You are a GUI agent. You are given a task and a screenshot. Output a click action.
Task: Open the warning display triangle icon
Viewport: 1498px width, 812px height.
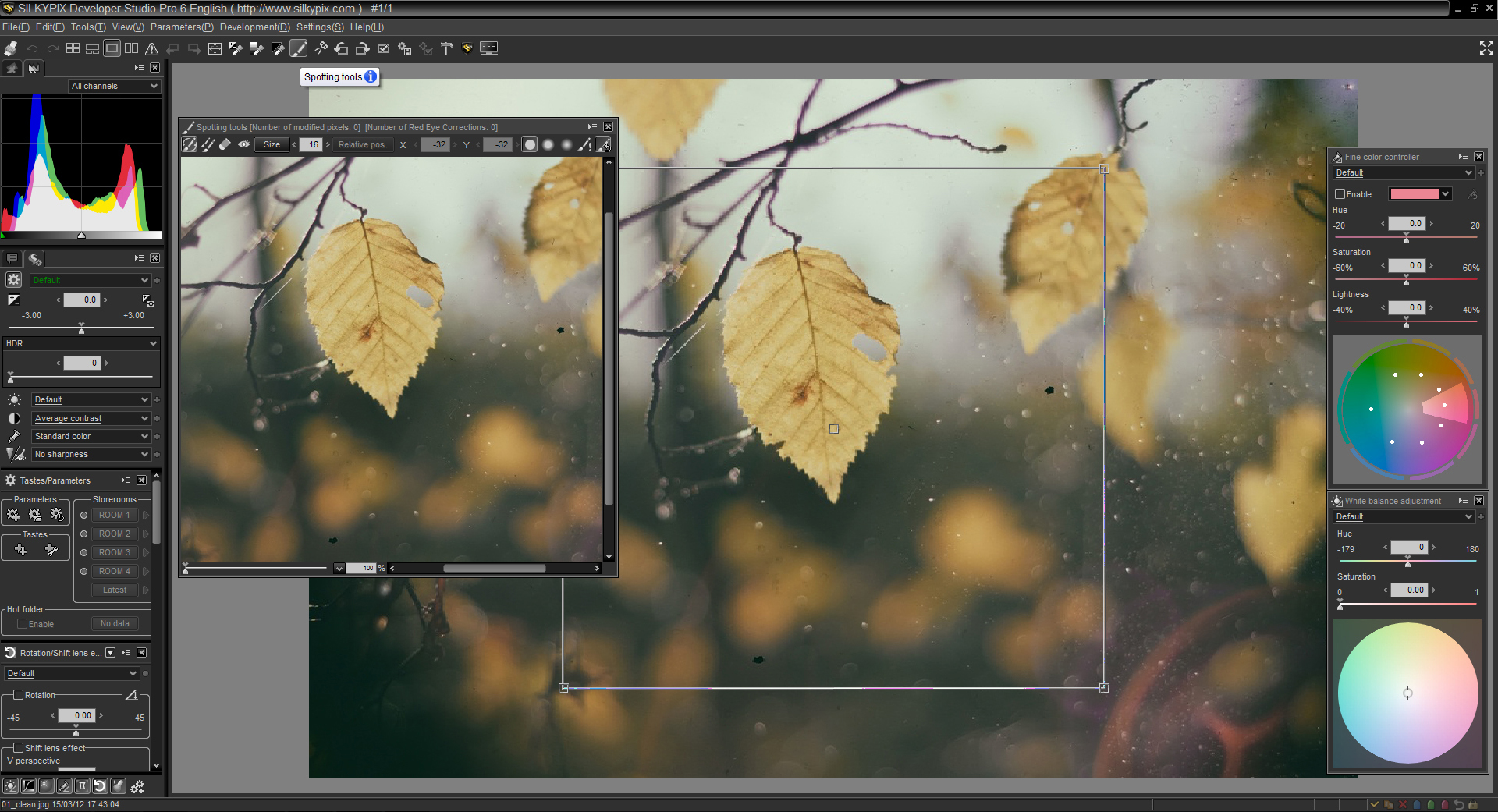pyautogui.click(x=152, y=48)
